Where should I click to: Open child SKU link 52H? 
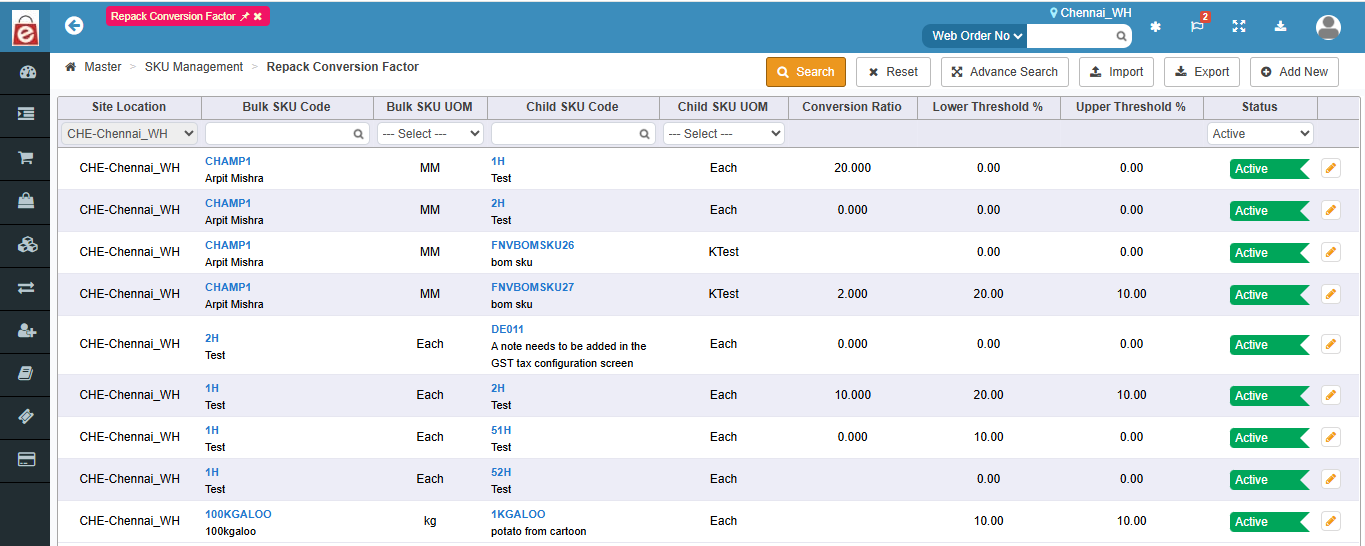pyautogui.click(x=501, y=472)
